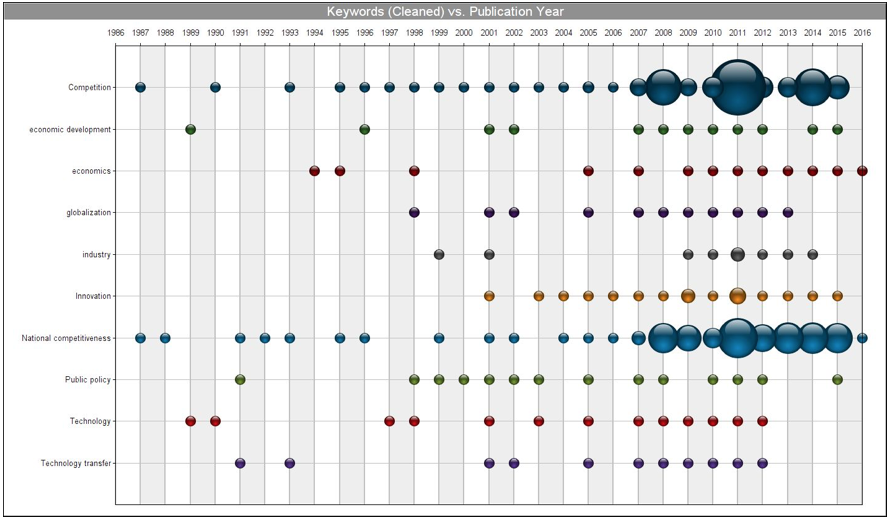The height and width of the screenshot is (521, 893).
Task: Click the economics bubble at 1994
Action: 314,171
